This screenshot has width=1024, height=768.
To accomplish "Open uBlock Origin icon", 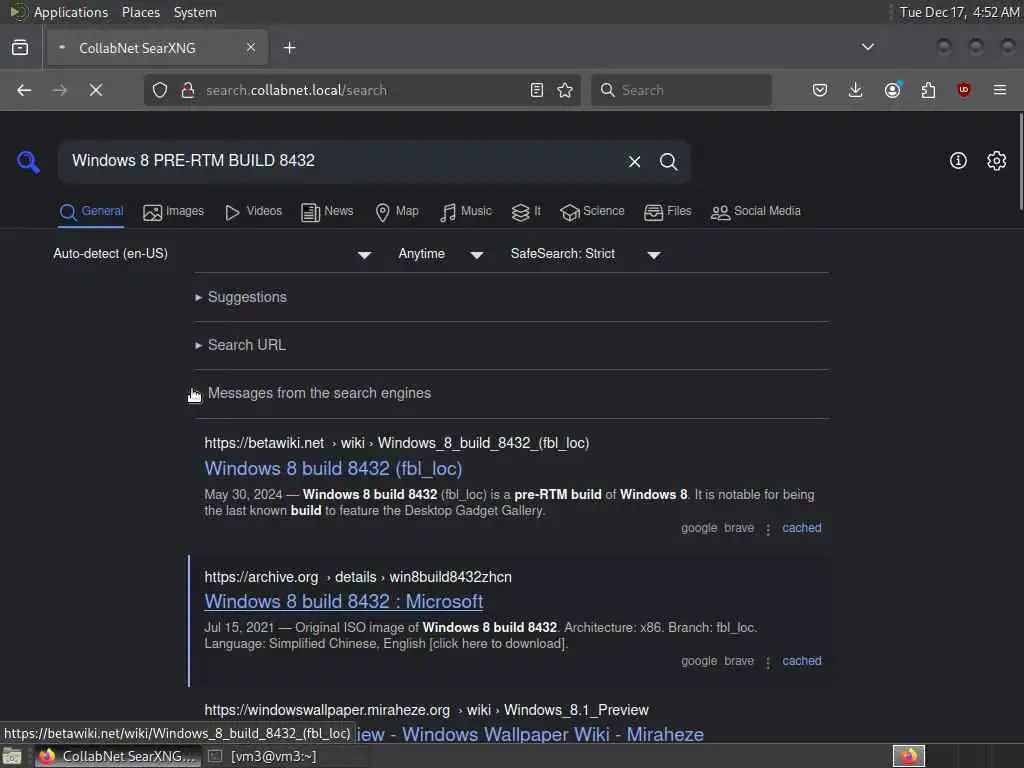I will click(x=964, y=90).
